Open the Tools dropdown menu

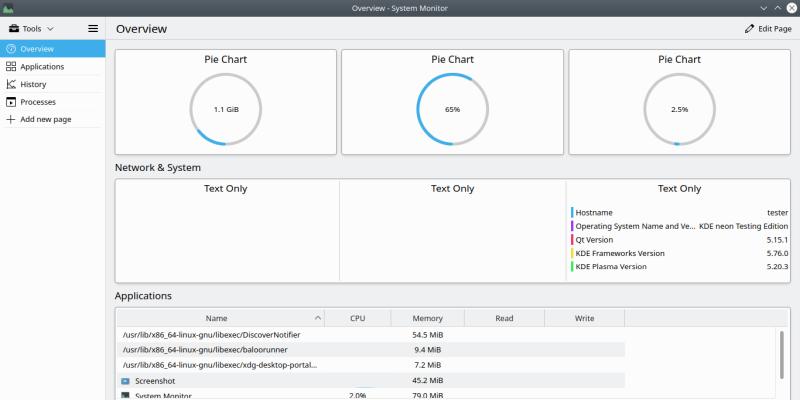[32, 29]
